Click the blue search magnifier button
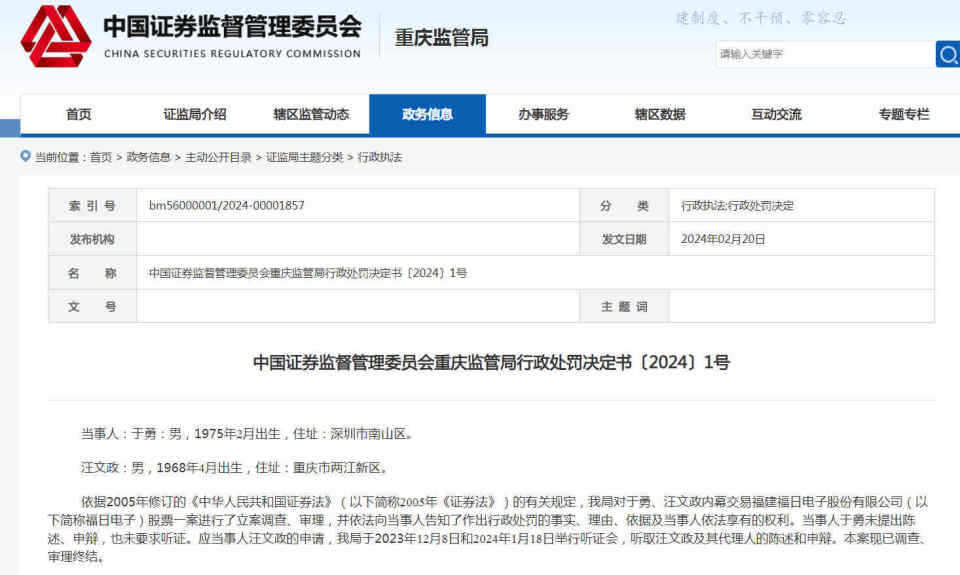960x575 pixels. pos(948,54)
